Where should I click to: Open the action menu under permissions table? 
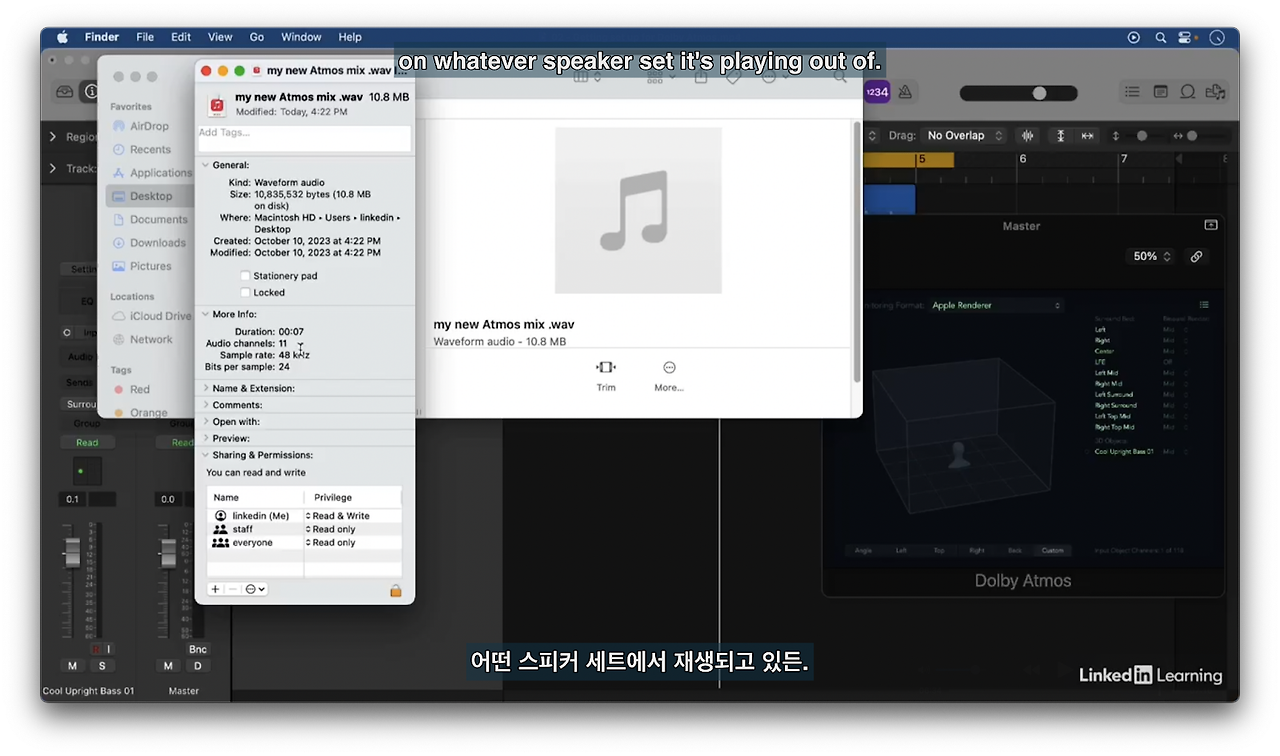pos(255,589)
